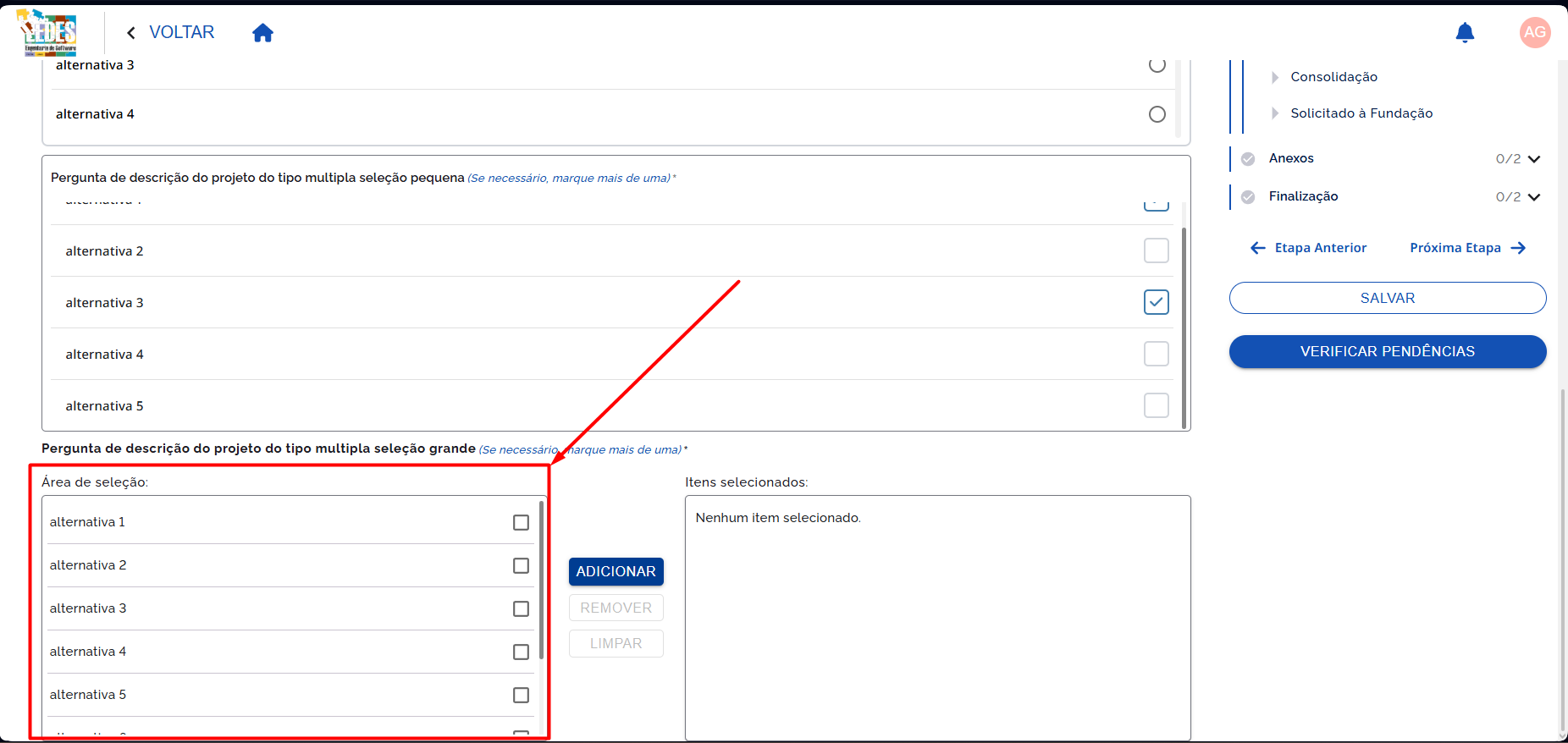Click 'Nenhum item selecionado.' text
The height and width of the screenshot is (743, 1568).
point(778,518)
